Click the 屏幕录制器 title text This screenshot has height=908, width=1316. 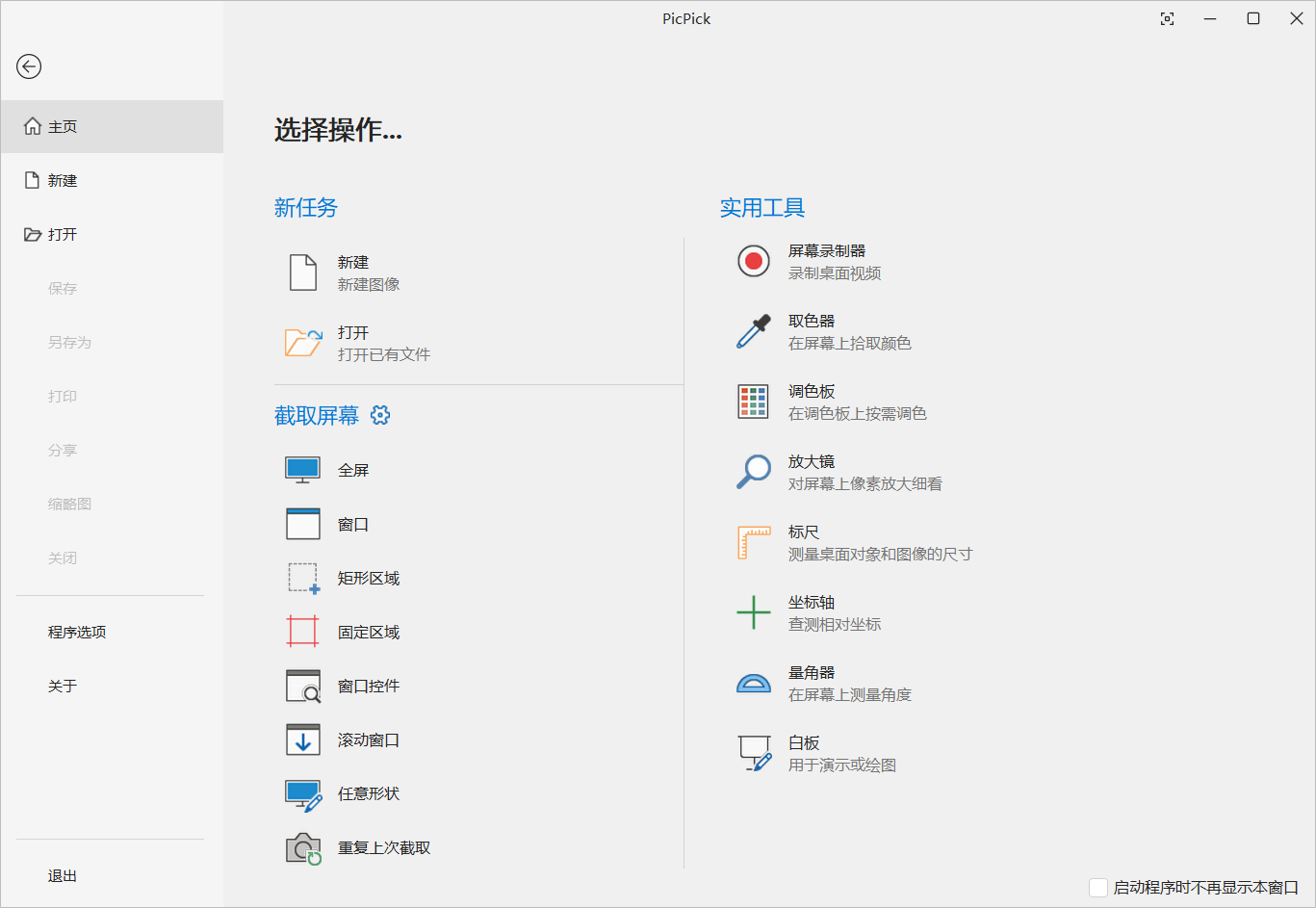click(x=827, y=250)
